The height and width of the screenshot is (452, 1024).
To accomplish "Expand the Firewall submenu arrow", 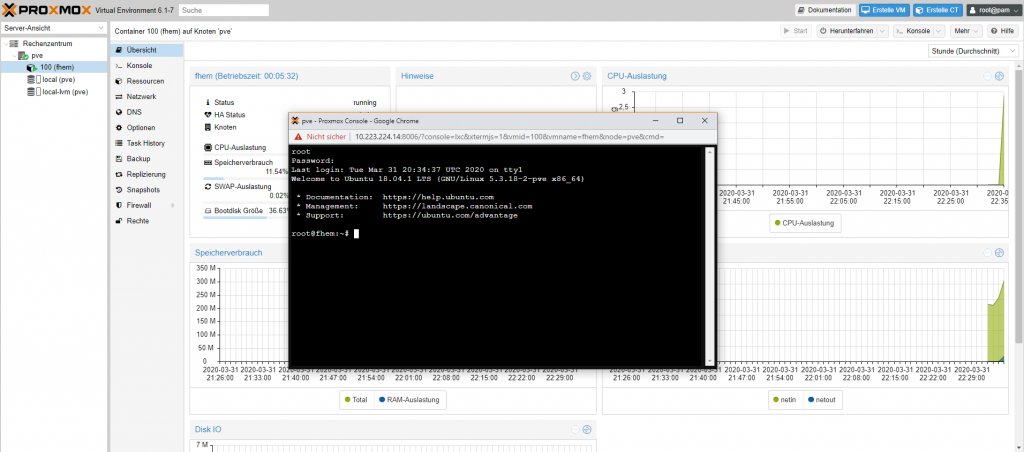I will pos(173,205).
